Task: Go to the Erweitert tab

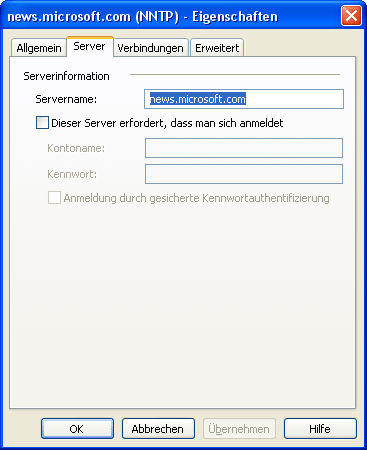Action: [217, 48]
